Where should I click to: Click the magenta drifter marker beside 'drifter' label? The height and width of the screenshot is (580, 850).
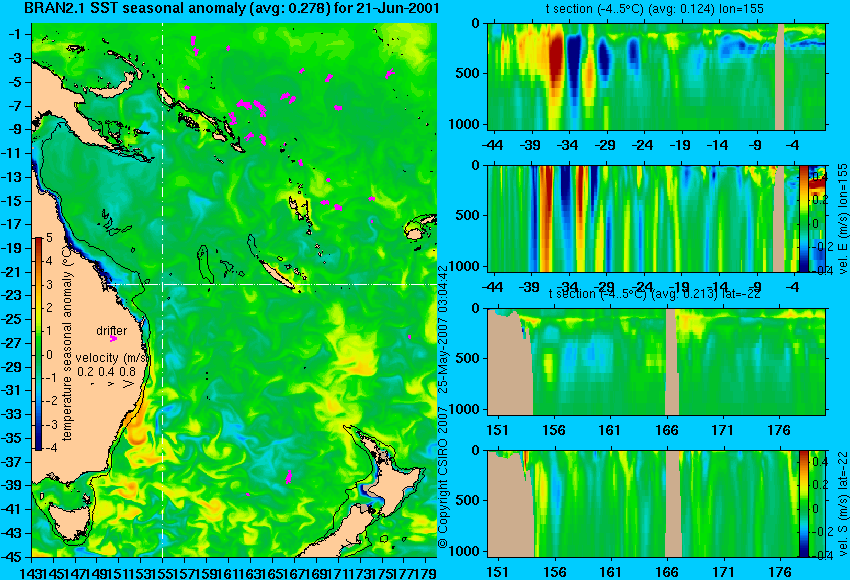click(113, 339)
